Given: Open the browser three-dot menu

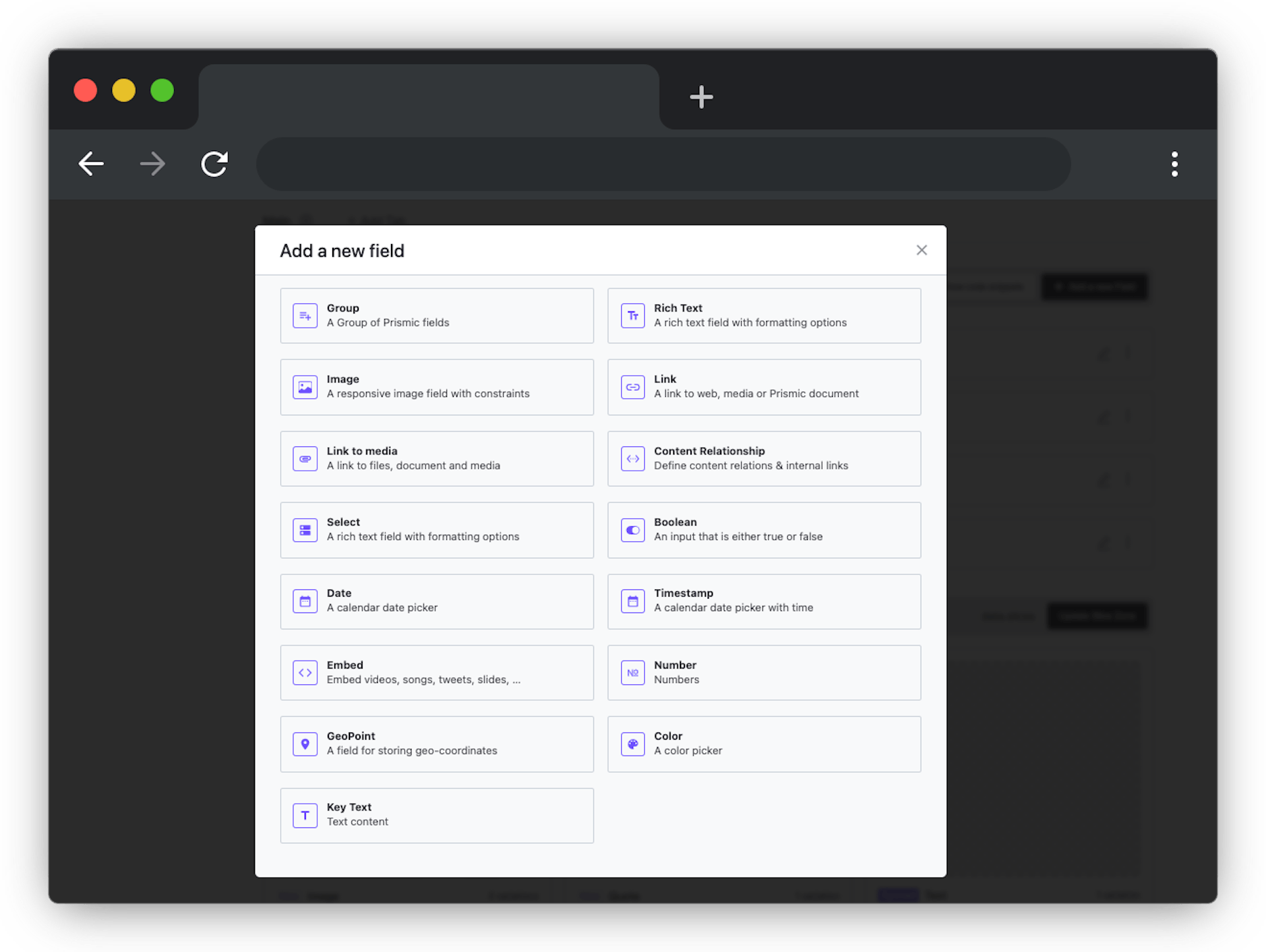Looking at the screenshot, I should click(1174, 164).
